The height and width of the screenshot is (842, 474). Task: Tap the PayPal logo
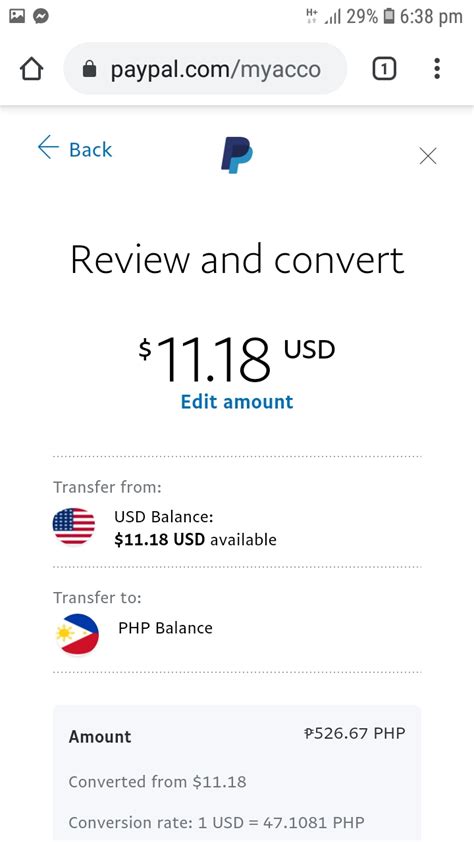(237, 155)
